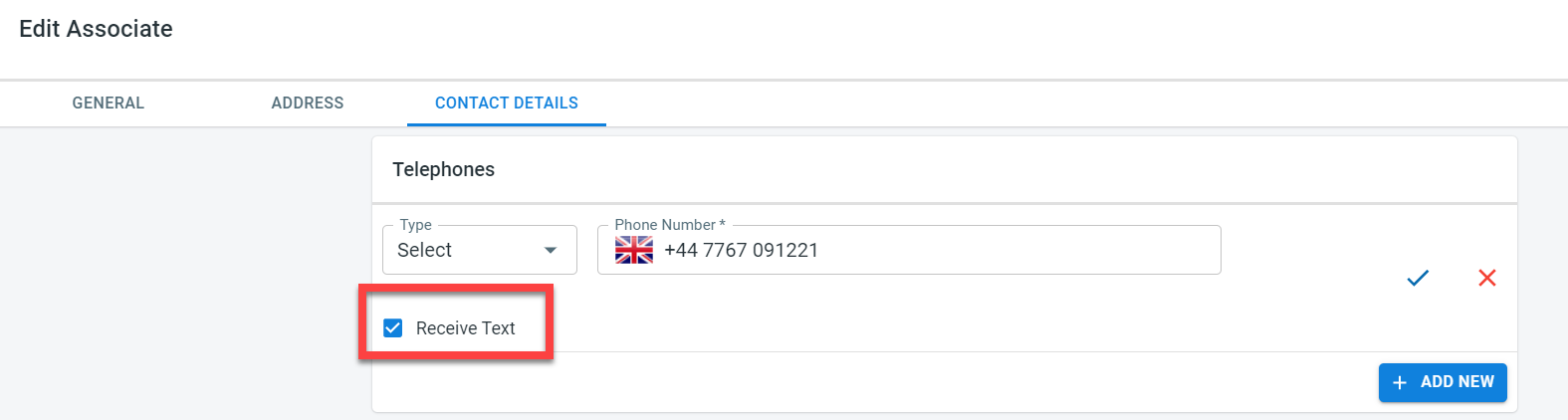Click the Receive Text label
Screen dimensions: 1568x420
click(465, 328)
